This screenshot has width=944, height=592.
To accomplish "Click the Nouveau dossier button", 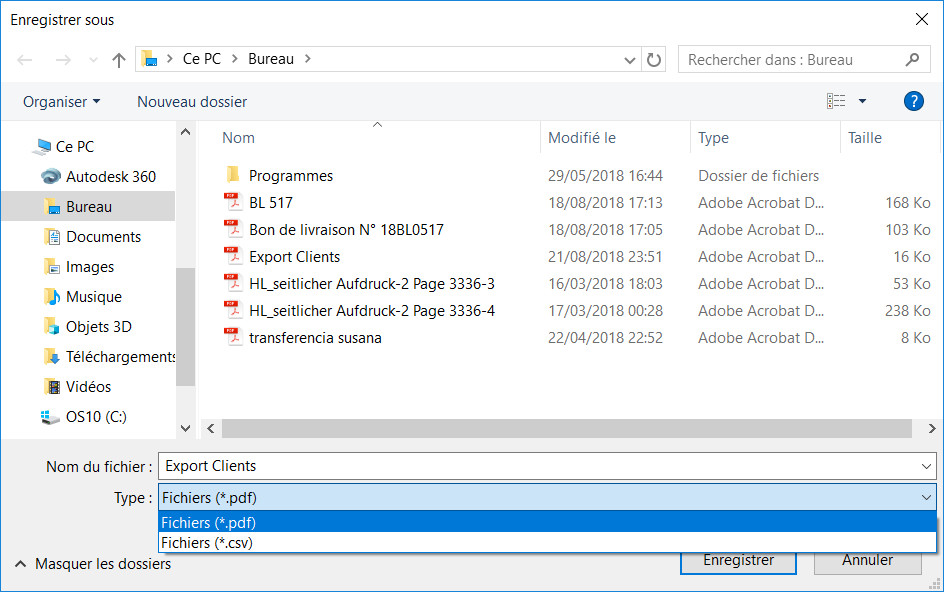I will (192, 102).
